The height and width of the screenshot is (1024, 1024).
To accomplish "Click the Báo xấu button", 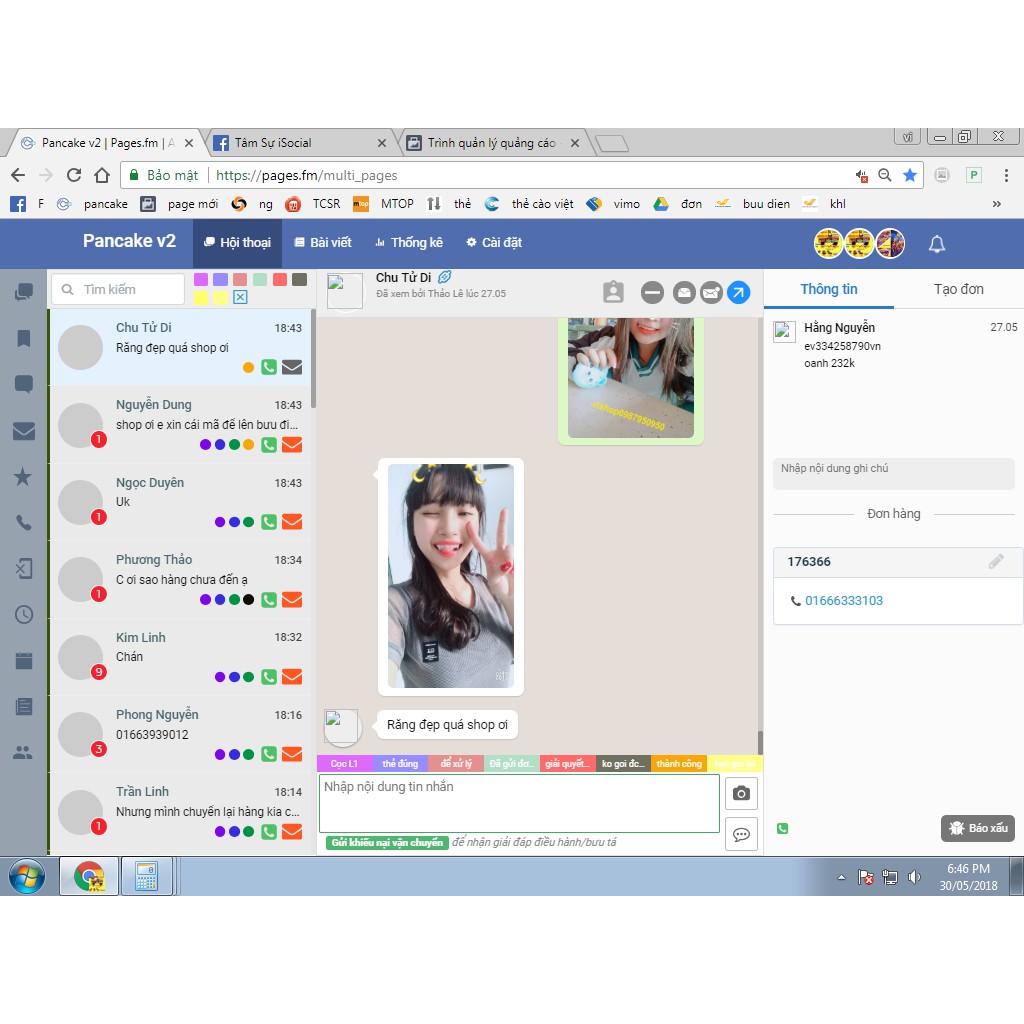I will click(x=978, y=828).
